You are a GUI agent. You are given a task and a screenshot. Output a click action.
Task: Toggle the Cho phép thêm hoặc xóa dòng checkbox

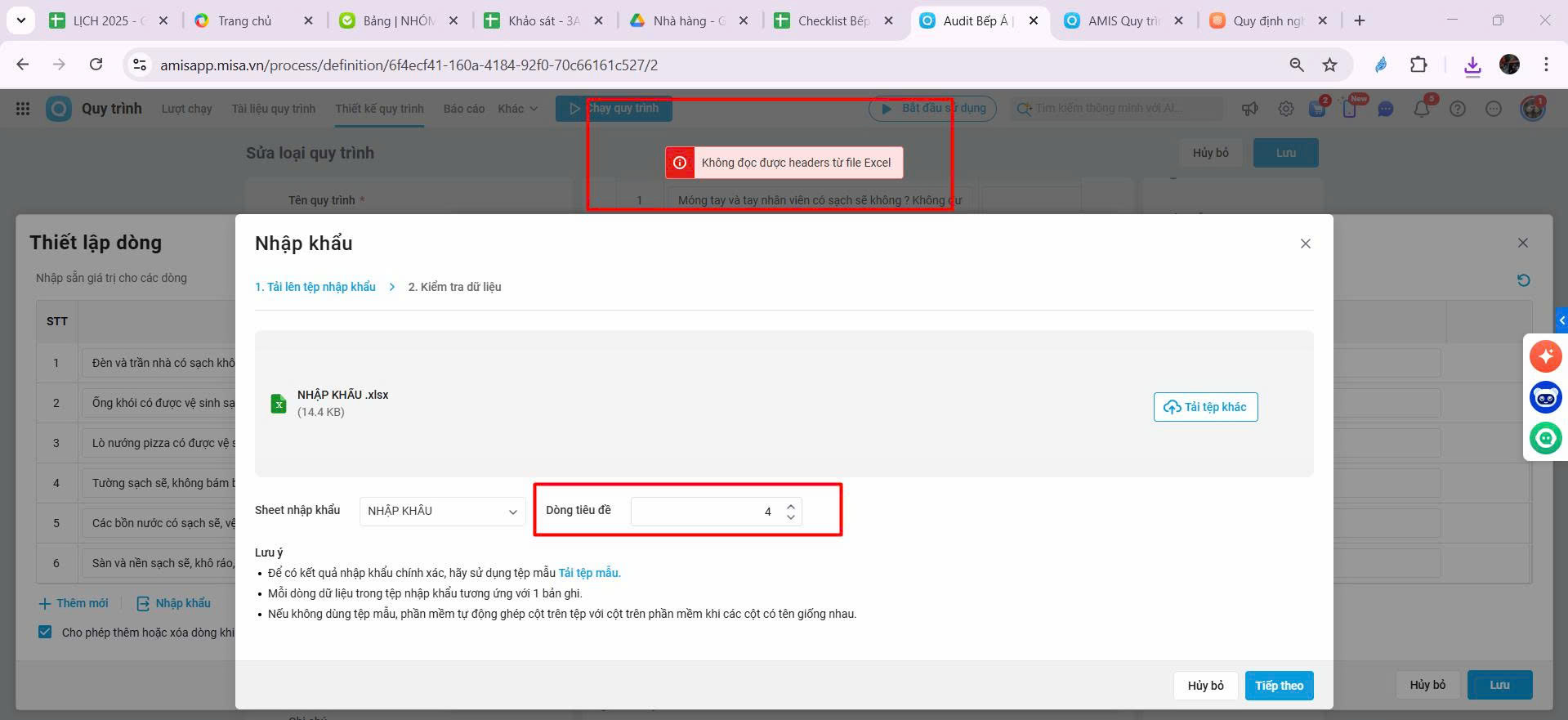(x=46, y=632)
